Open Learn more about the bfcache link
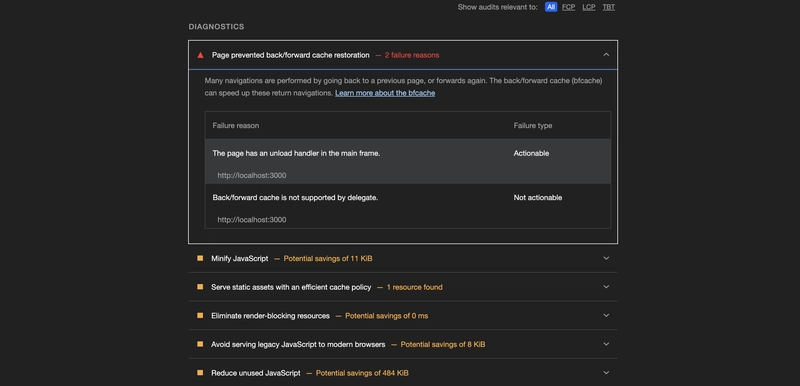The width and height of the screenshot is (800, 386). pos(385,93)
